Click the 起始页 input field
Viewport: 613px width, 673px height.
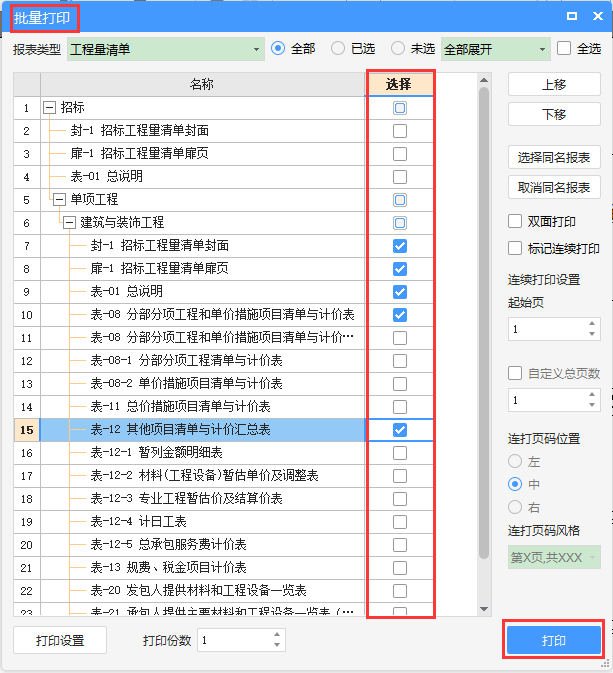point(546,329)
